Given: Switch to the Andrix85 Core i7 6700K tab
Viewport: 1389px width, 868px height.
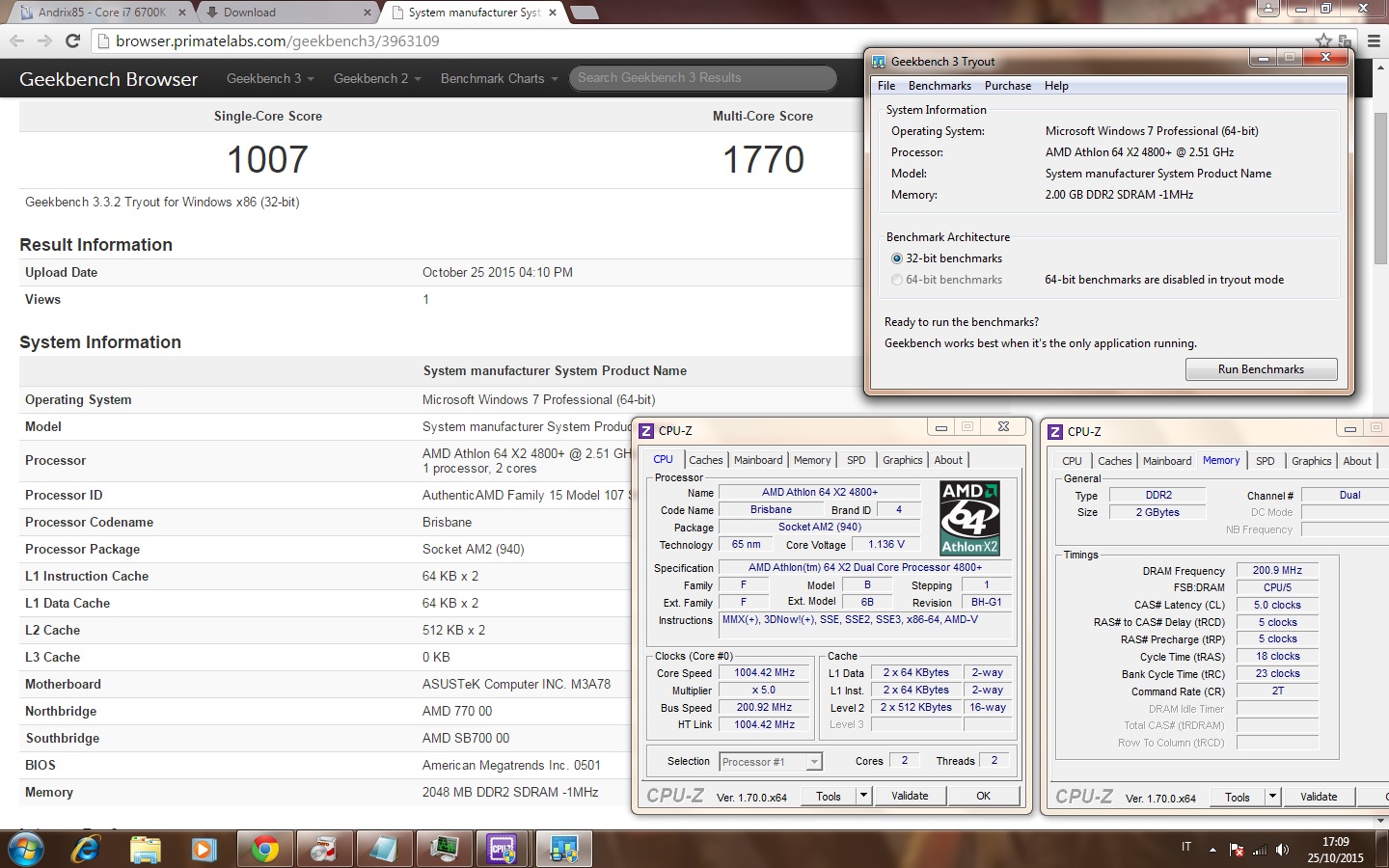Looking at the screenshot, I should coord(101,13).
